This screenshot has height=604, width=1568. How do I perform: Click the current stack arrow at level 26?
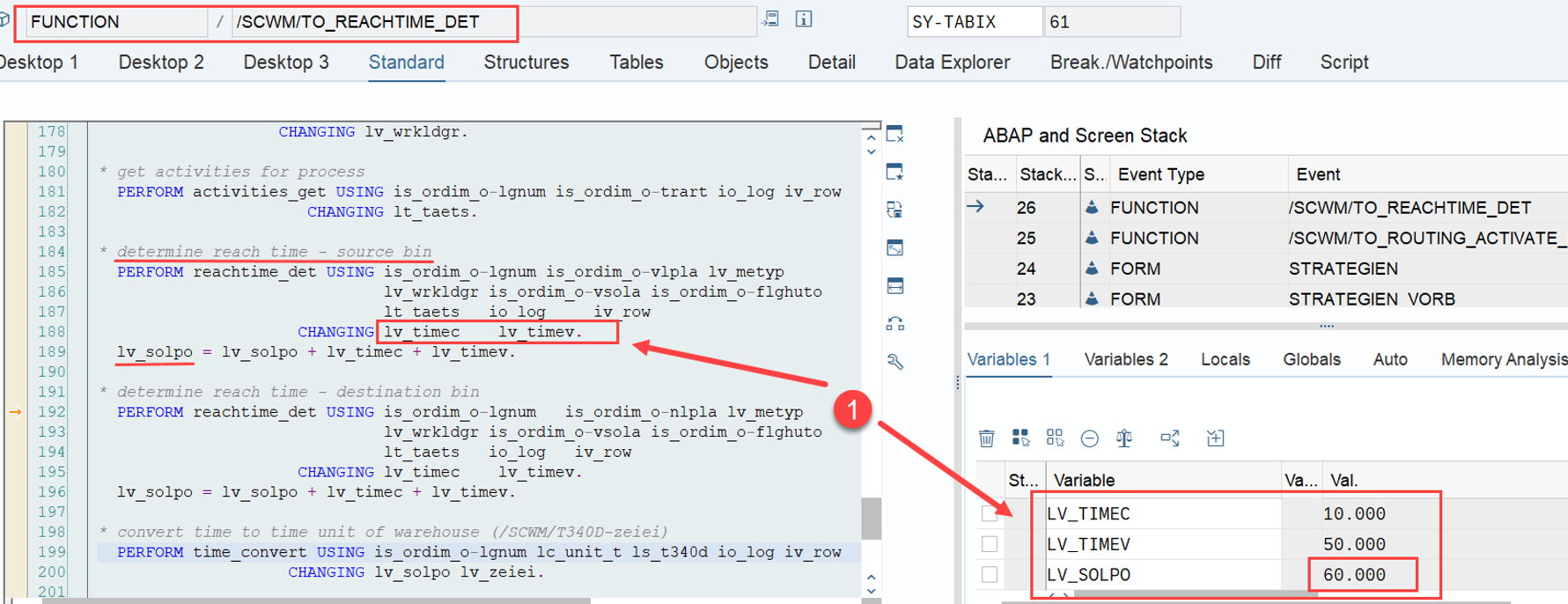976,207
